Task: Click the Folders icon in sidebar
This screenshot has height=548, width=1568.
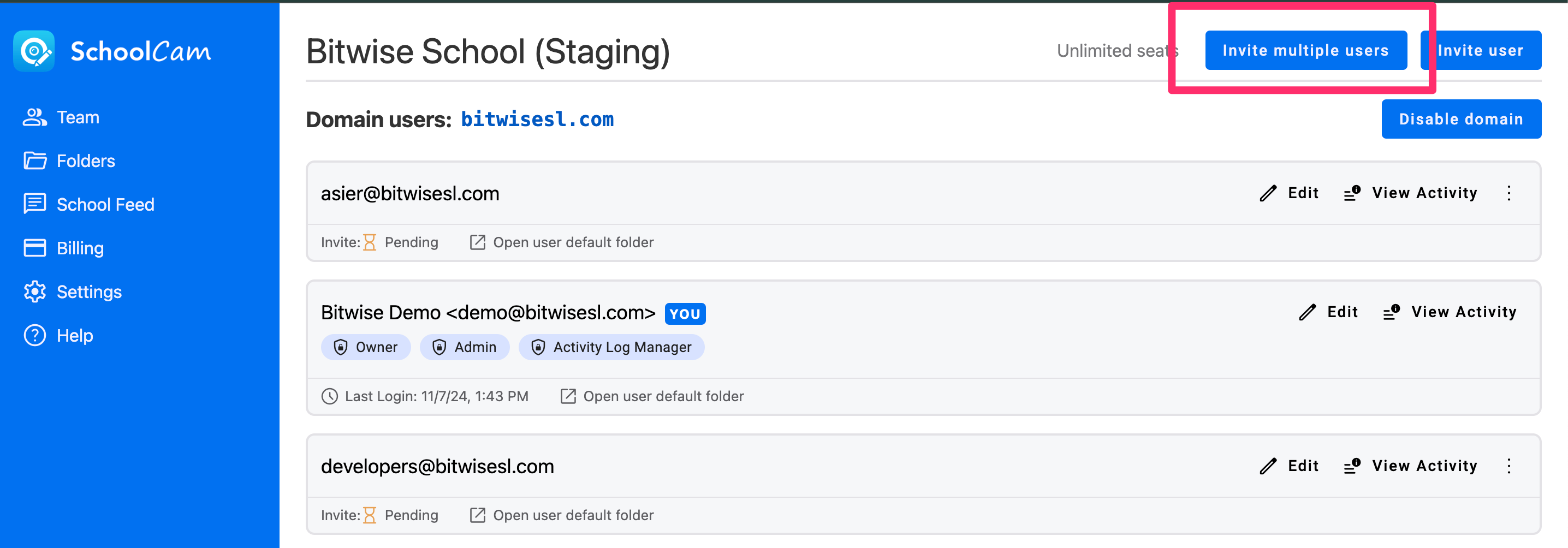Action: [35, 161]
